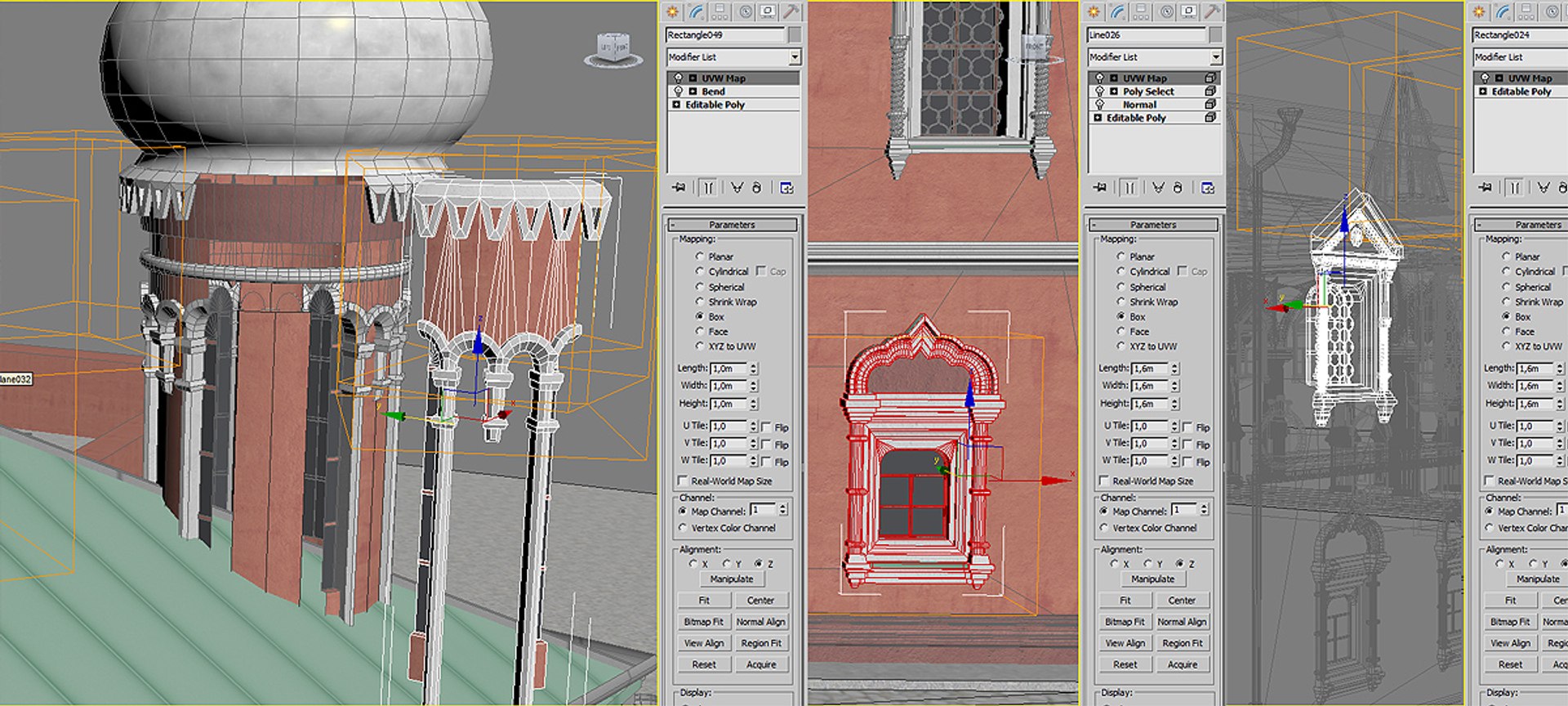Enable U Tile Flip checkbox in Rectangle049 panel
Image resolution: width=1568 pixels, height=706 pixels.
coord(766,427)
